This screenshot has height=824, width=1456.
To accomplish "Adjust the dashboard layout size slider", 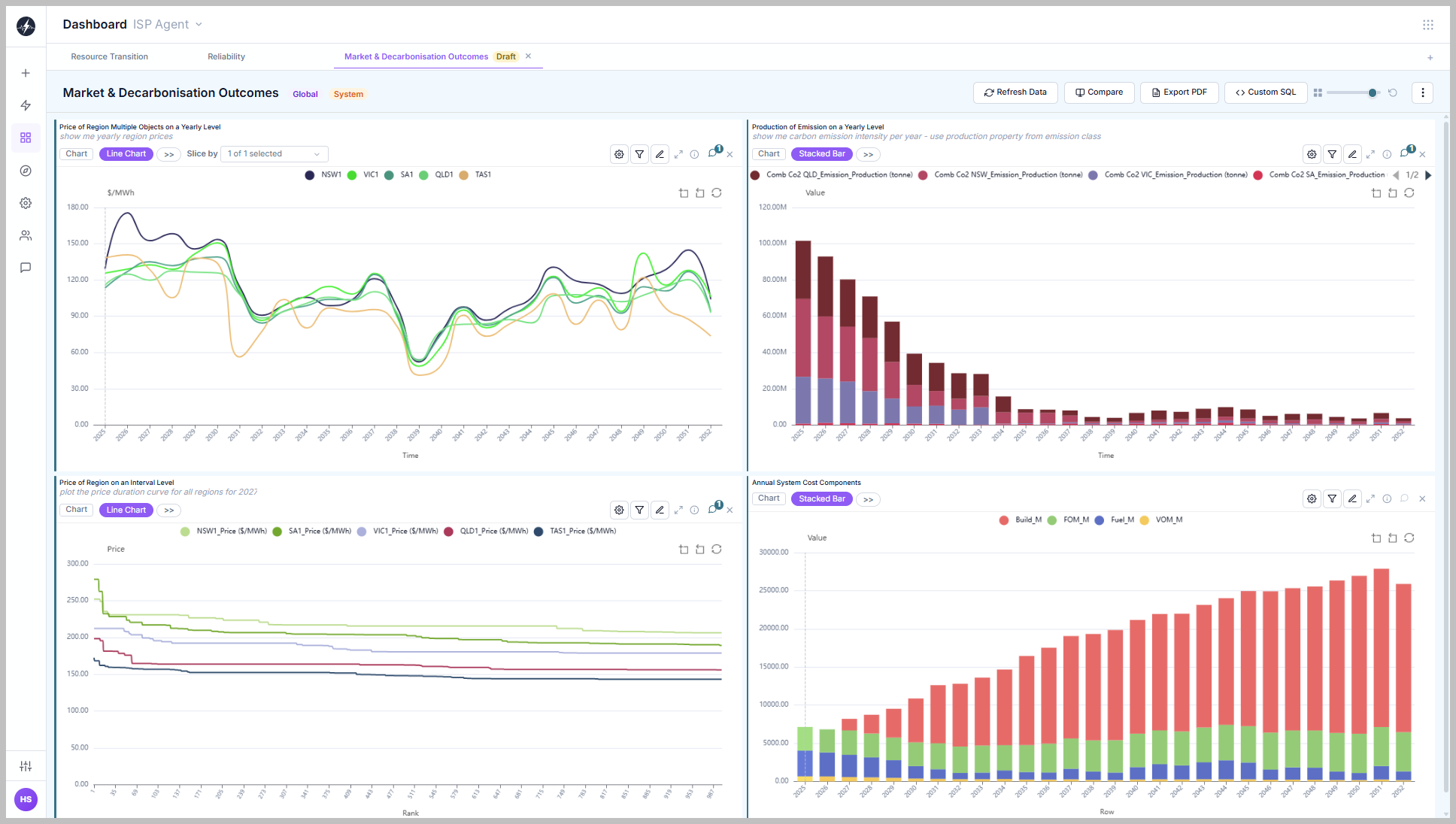I will (x=1352, y=92).
